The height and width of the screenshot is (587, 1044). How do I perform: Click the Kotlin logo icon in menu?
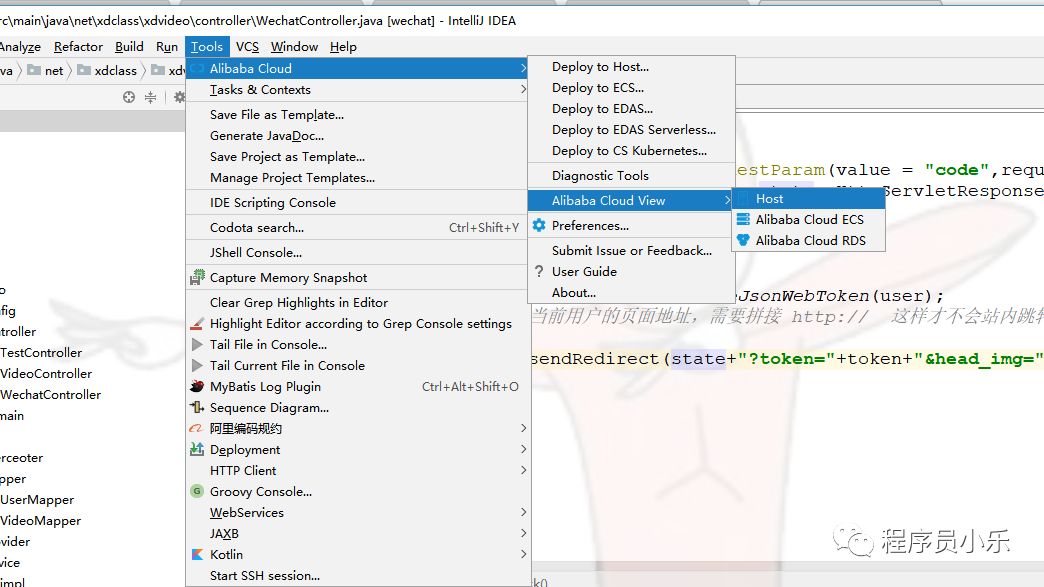(x=197, y=555)
